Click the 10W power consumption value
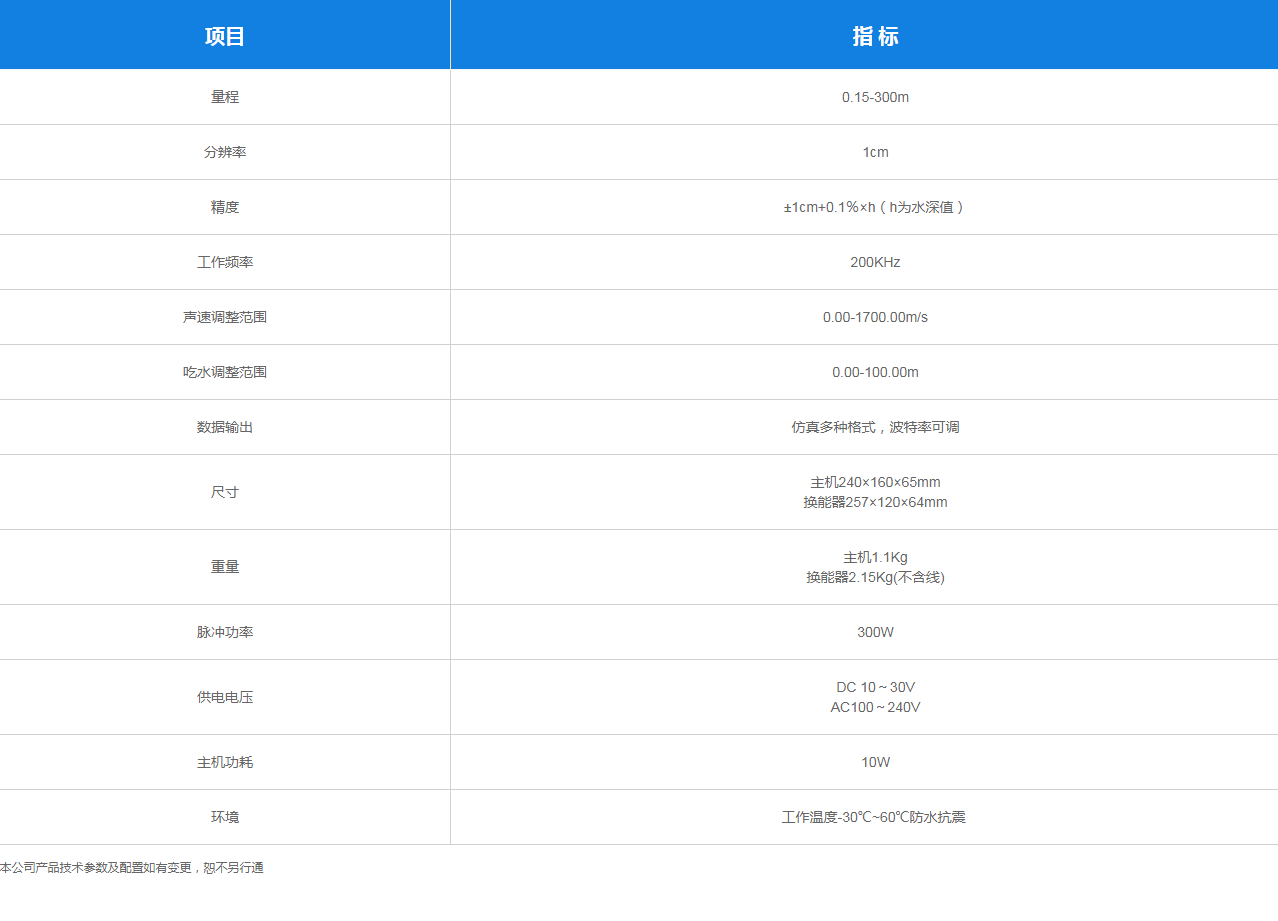The height and width of the screenshot is (921, 1278). [x=875, y=762]
